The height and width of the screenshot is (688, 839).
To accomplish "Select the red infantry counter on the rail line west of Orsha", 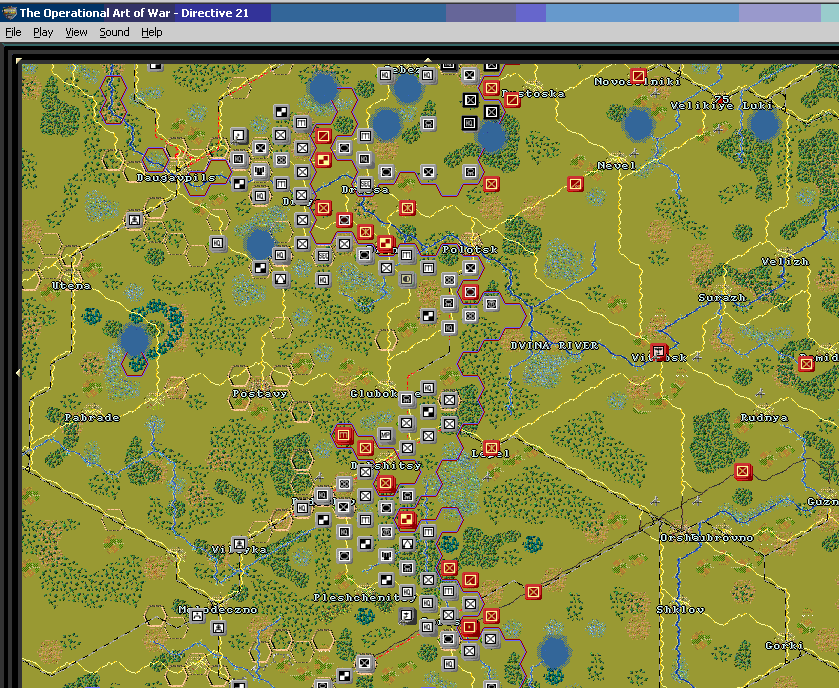I will (x=533, y=592).
